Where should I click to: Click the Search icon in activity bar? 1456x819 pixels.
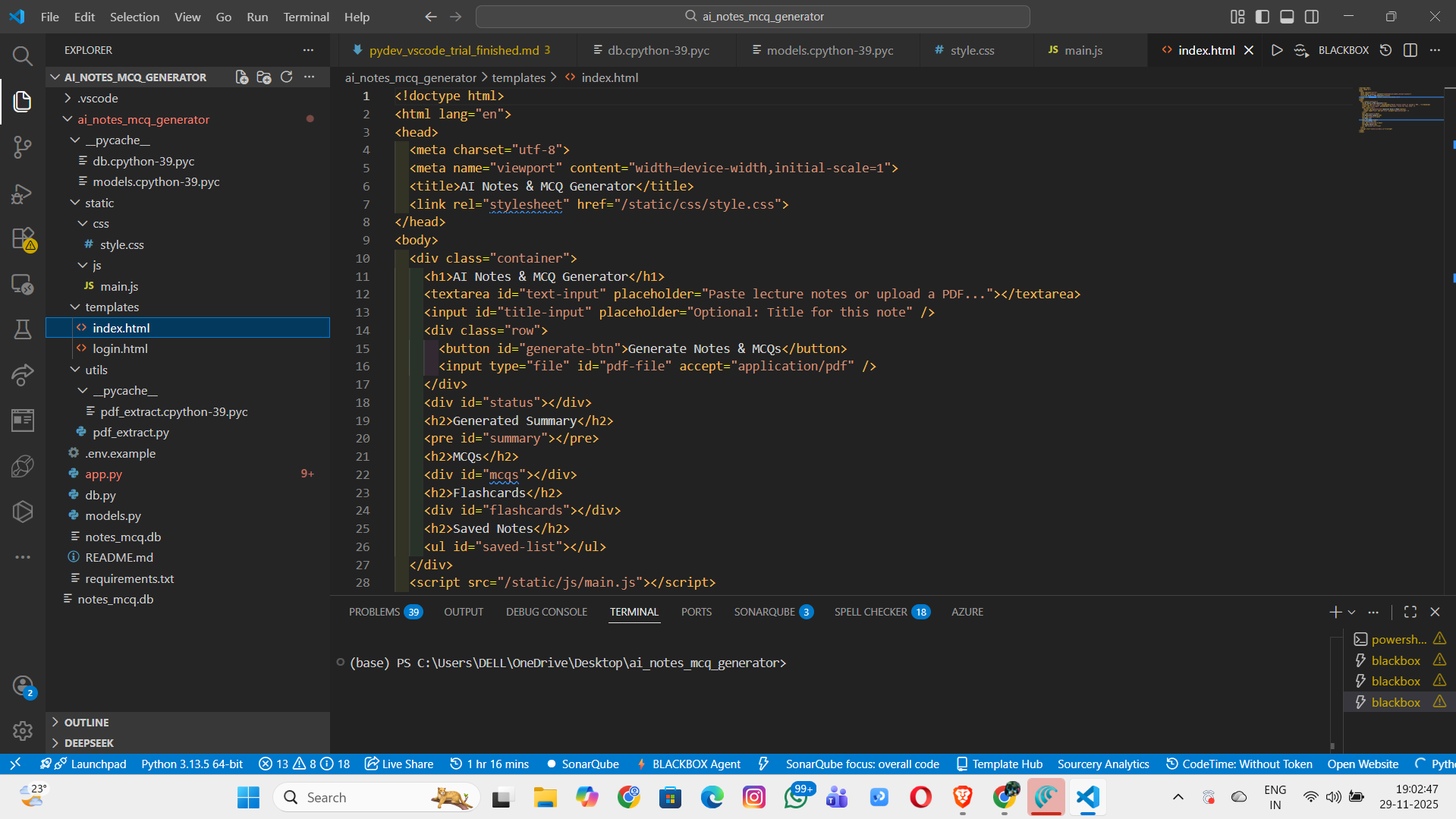(x=22, y=55)
